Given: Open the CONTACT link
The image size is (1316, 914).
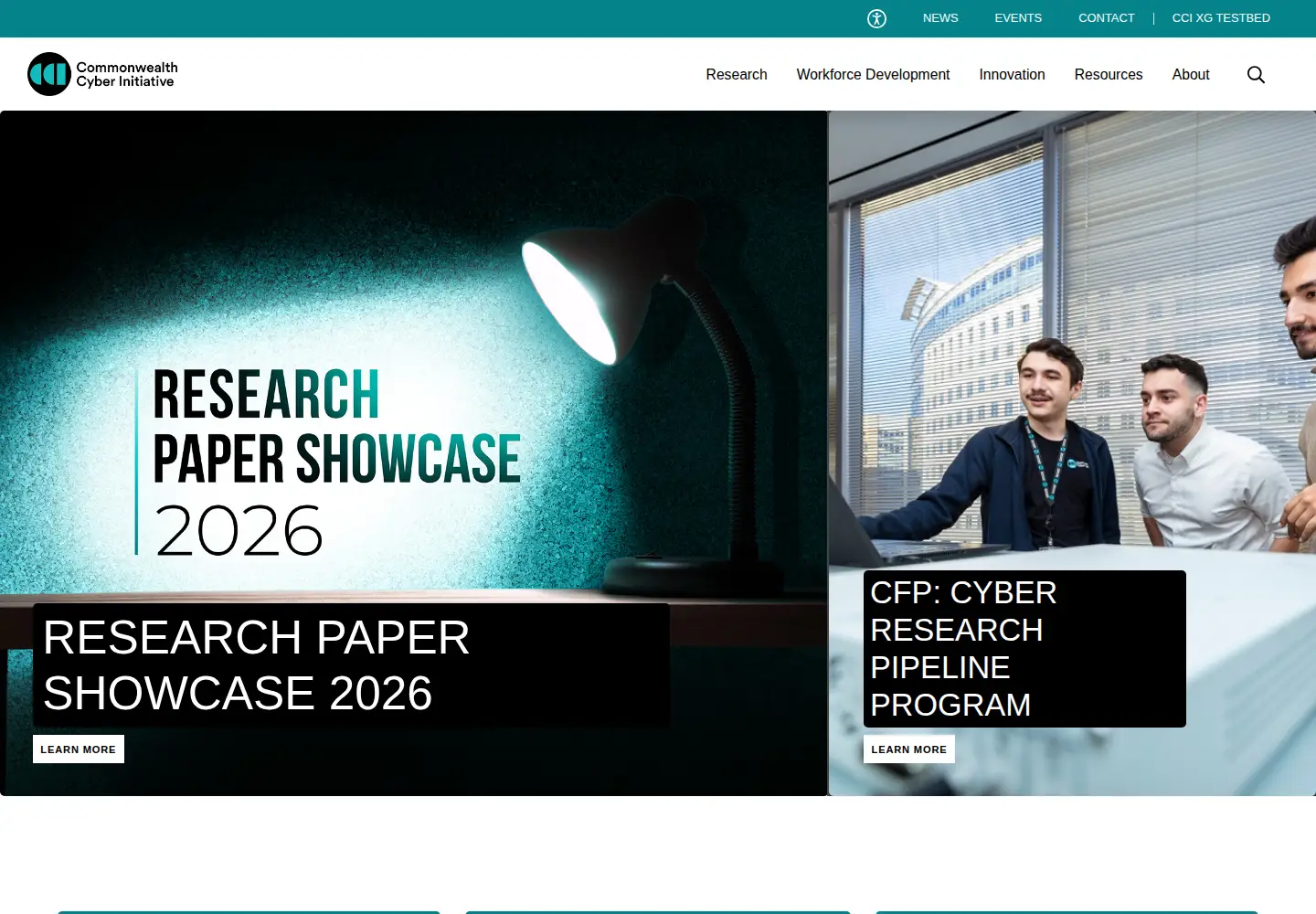Looking at the screenshot, I should (x=1106, y=18).
